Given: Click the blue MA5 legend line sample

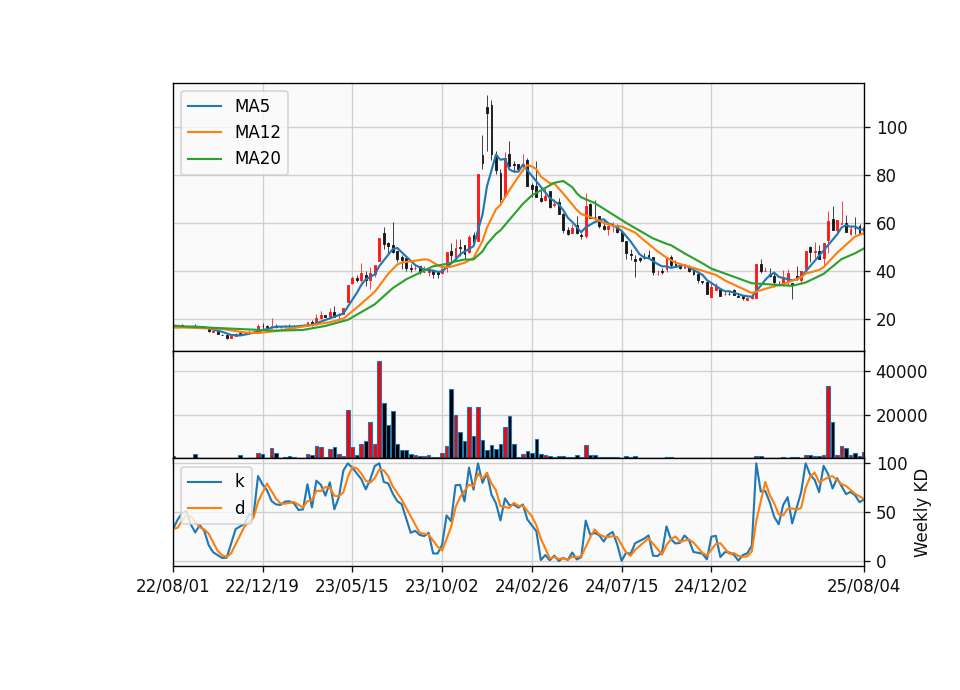Looking at the screenshot, I should click(x=204, y=106).
